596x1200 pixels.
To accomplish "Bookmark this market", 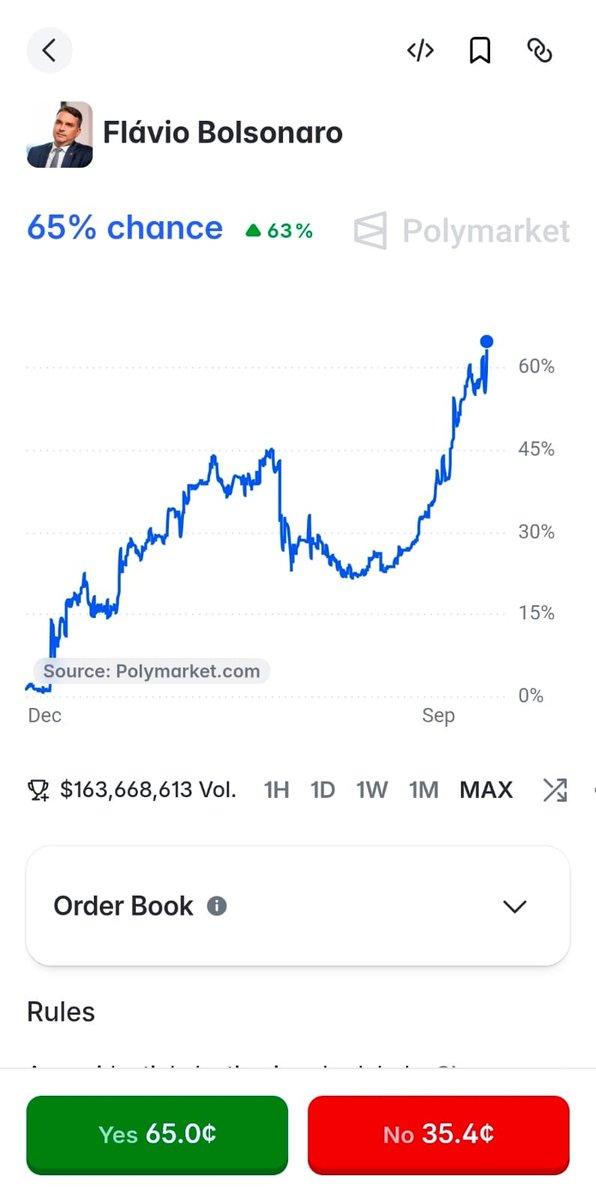I will click(x=480, y=51).
